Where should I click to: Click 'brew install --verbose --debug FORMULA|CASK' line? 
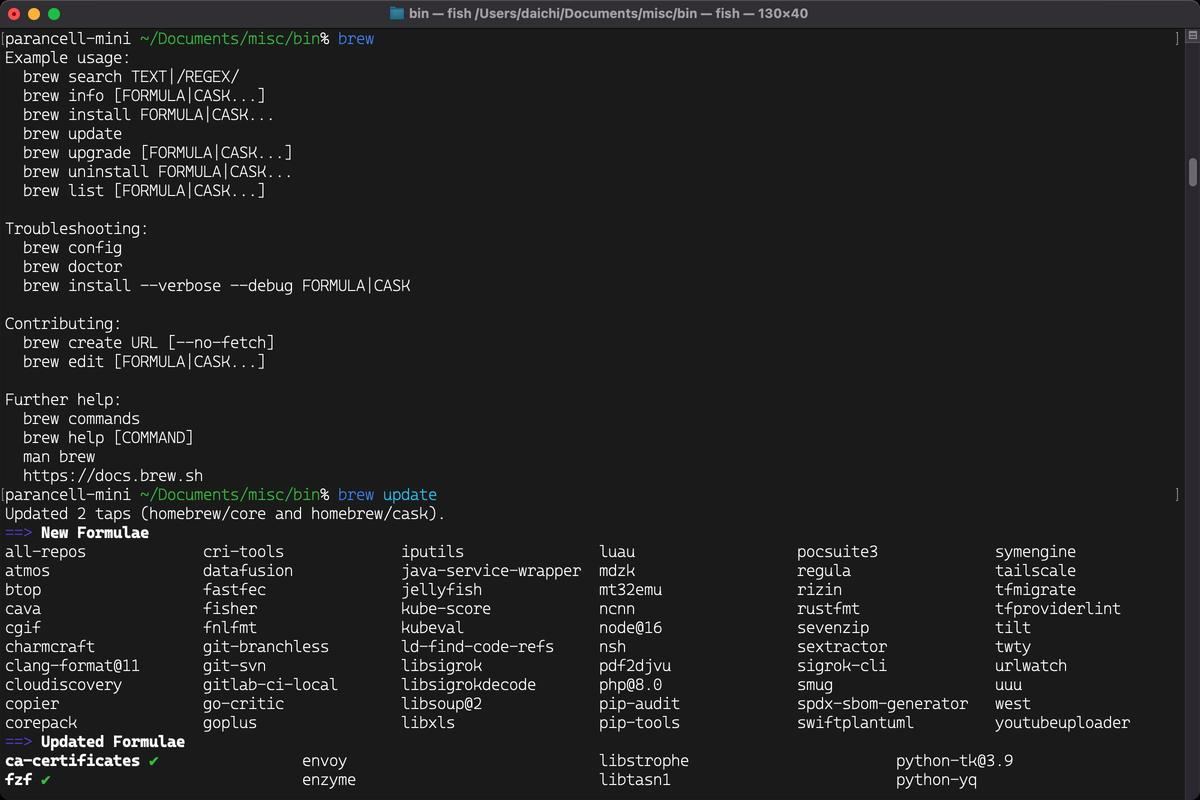pyautogui.click(x=216, y=286)
